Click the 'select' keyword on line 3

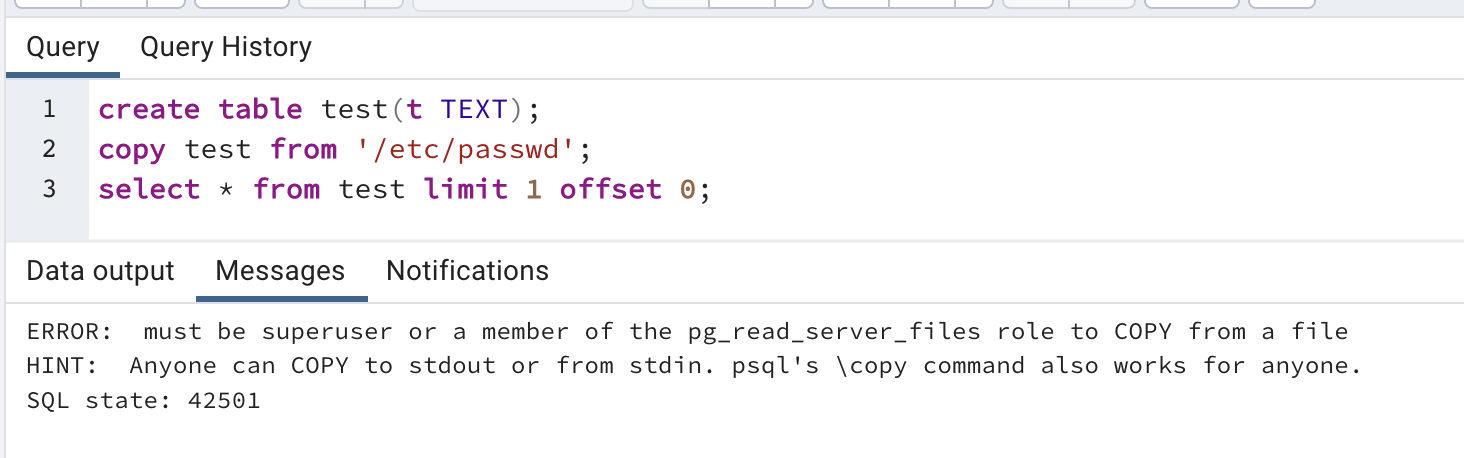[149, 190]
